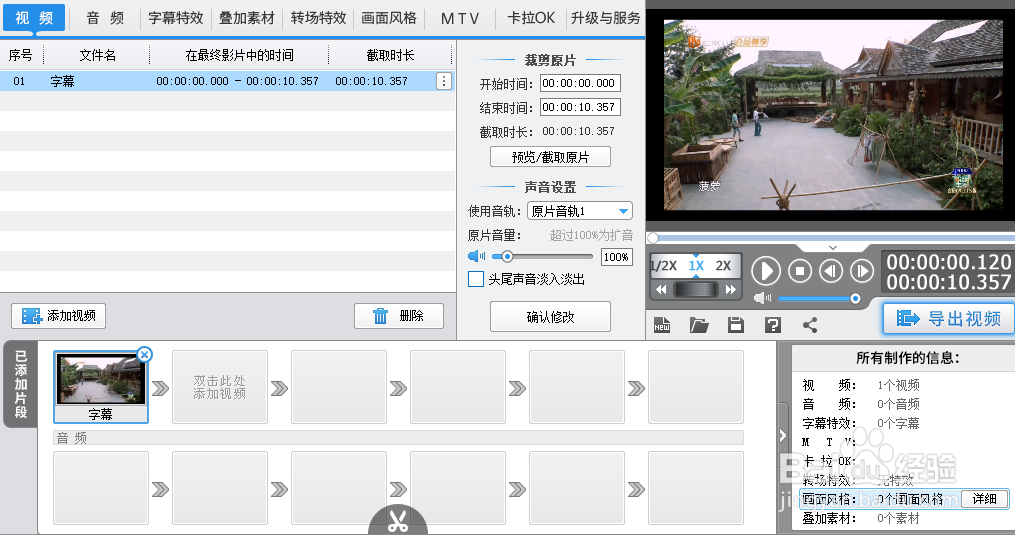Click the 文件名 column header
The height and width of the screenshot is (535, 1015).
click(x=97, y=56)
